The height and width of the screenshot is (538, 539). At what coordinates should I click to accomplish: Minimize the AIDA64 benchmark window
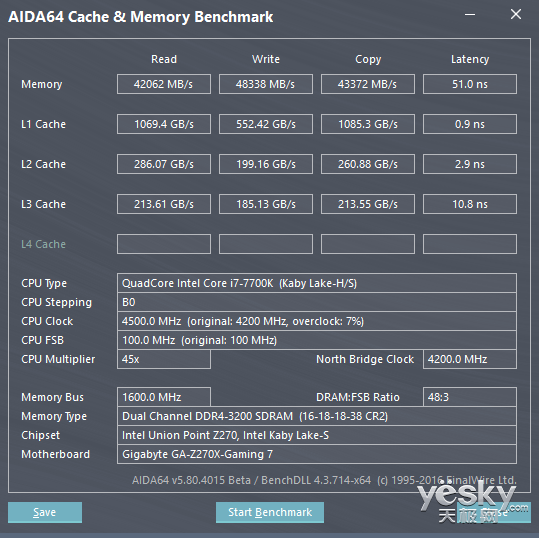(x=470, y=14)
